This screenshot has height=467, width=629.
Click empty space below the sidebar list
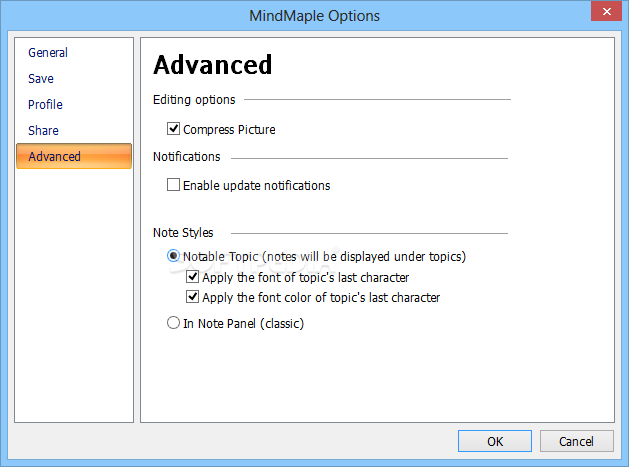(x=74, y=300)
